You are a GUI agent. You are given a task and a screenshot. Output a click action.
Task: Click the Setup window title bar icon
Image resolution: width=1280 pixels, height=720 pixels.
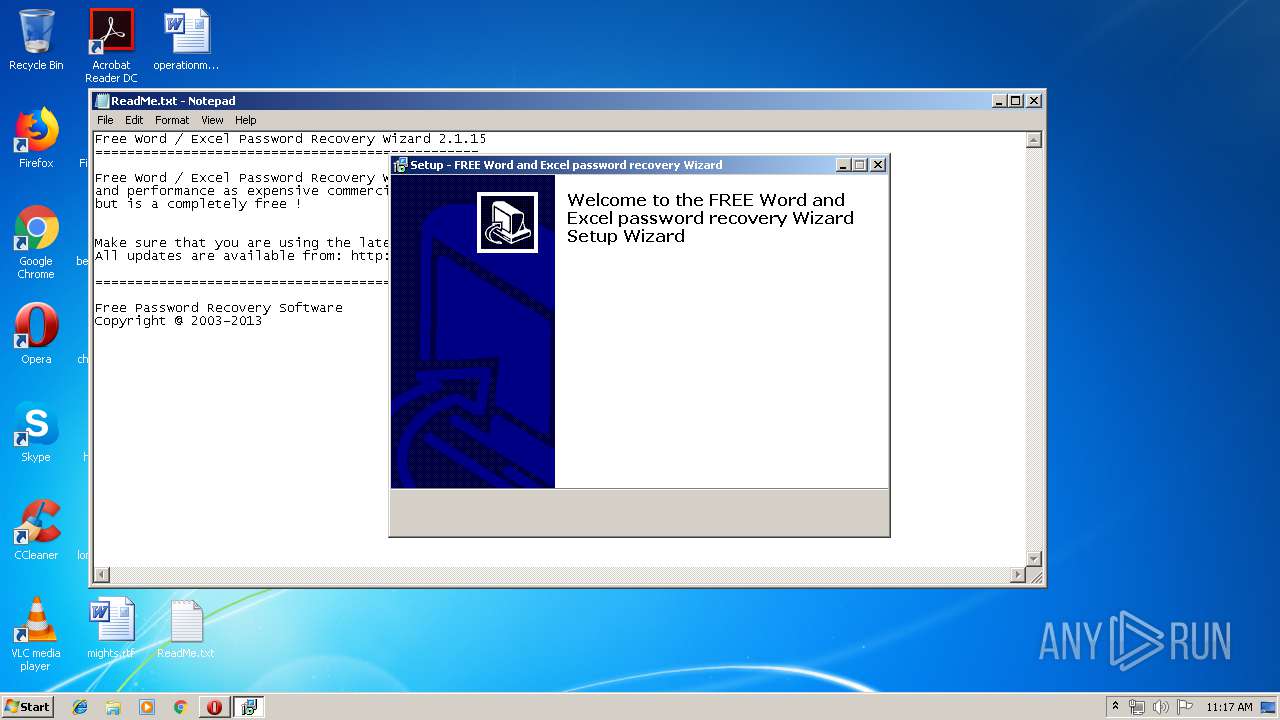pos(400,165)
